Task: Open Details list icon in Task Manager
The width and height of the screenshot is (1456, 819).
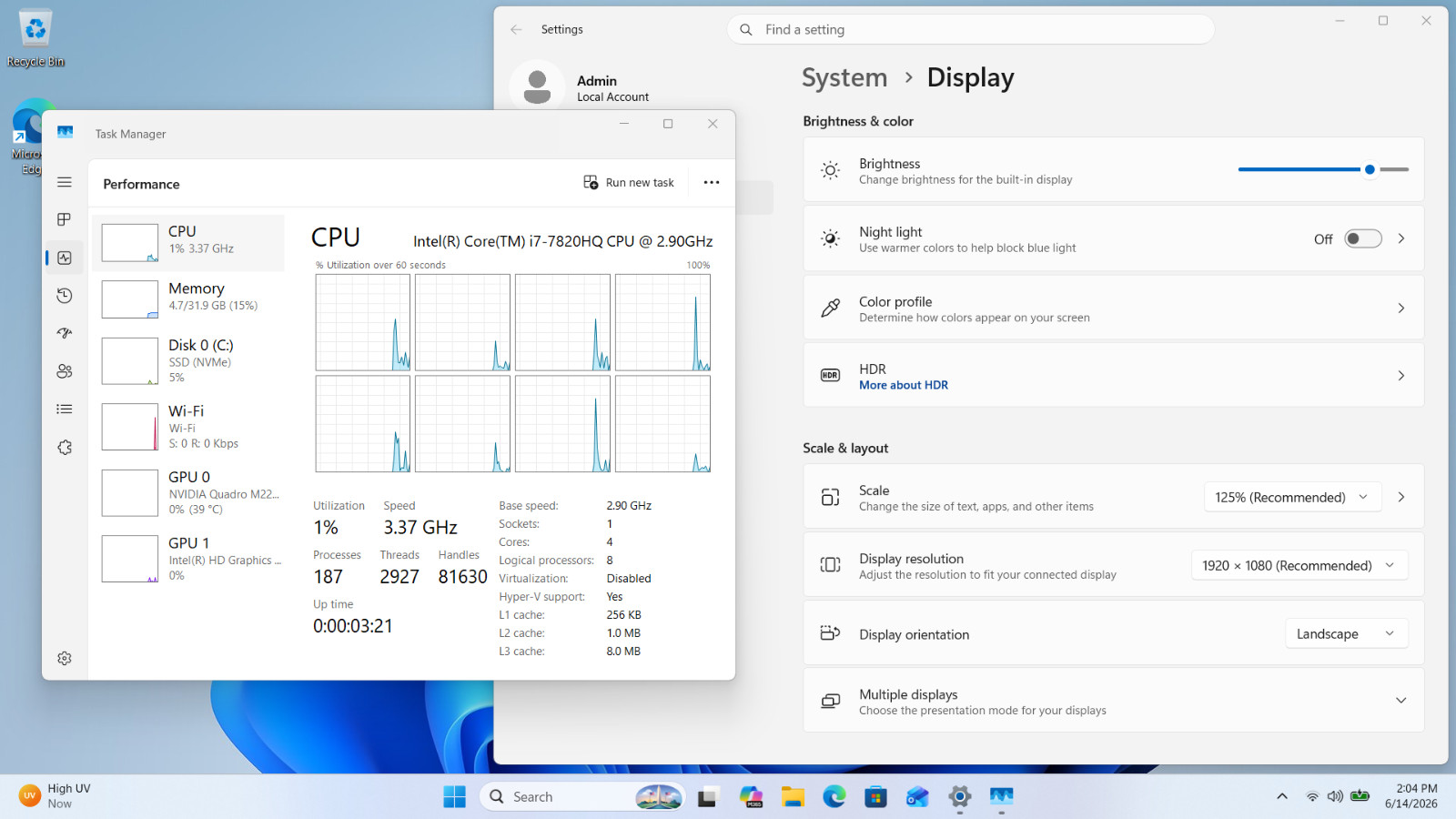Action: click(x=65, y=409)
